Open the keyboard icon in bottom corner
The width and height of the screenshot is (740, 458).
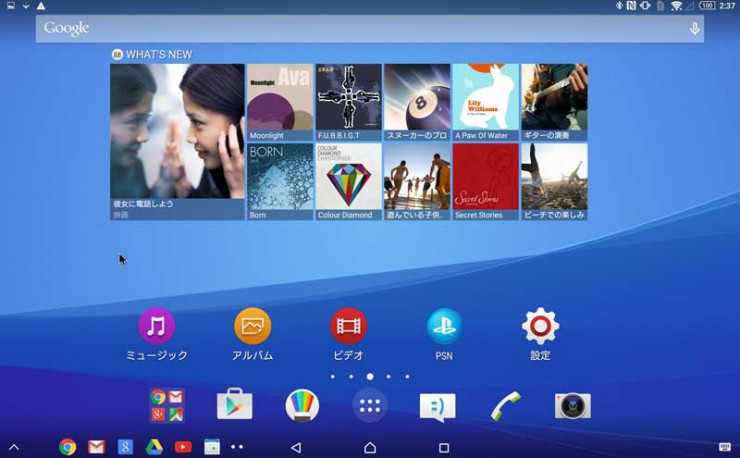[725, 447]
